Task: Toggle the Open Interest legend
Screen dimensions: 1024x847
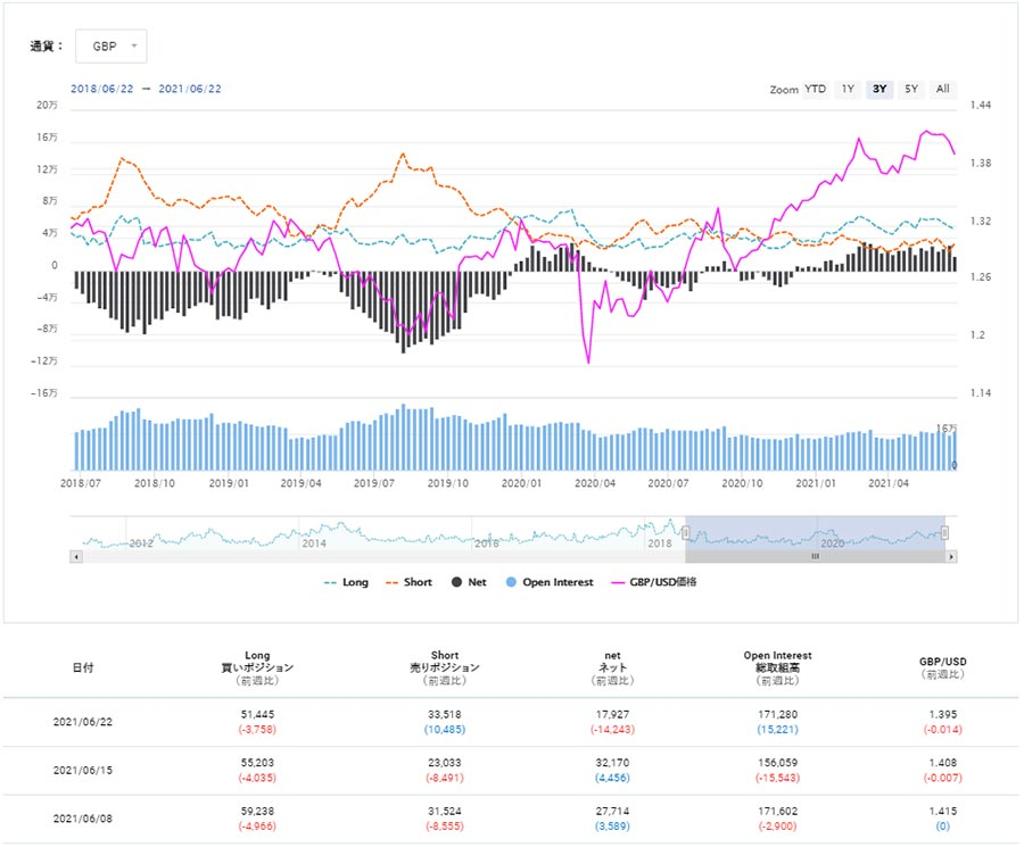Action: (550, 582)
